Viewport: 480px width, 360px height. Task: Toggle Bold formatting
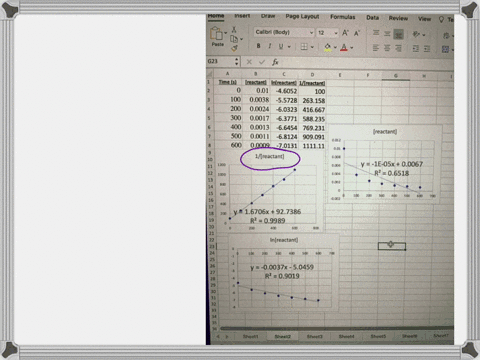click(x=258, y=46)
